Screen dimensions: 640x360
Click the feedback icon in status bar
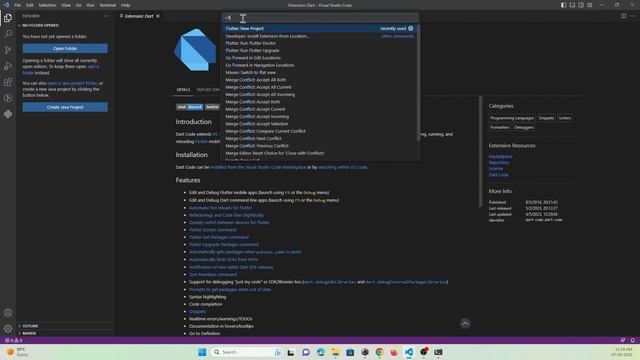(622, 340)
